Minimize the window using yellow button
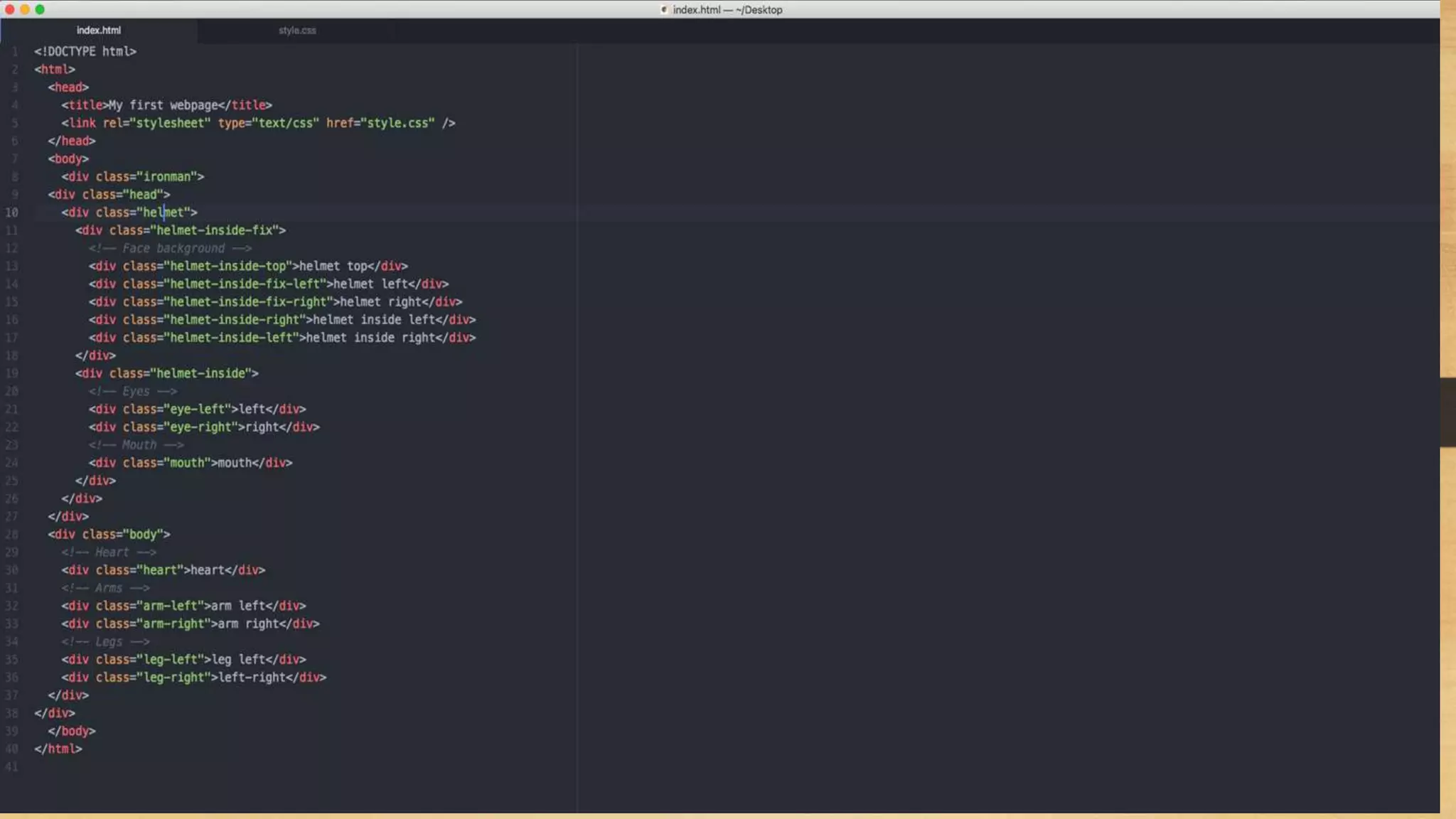The width and height of the screenshot is (1456, 819). 25,9
